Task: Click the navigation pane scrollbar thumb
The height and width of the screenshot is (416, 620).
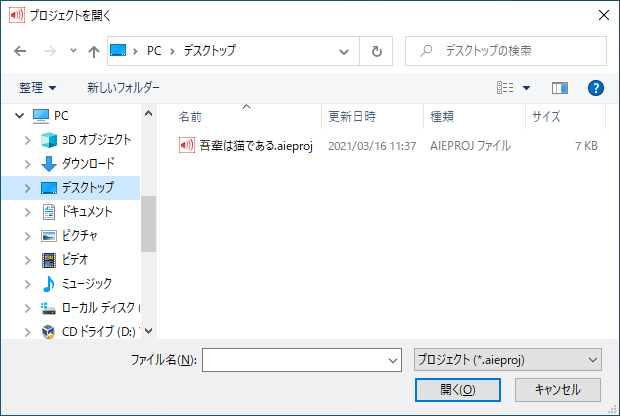Action: point(148,224)
